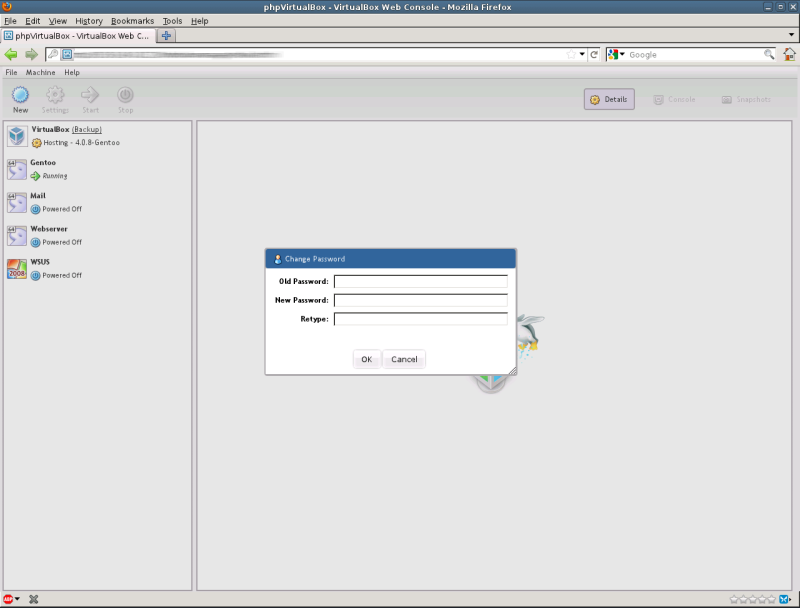The image size is (800, 608).
Task: Click the Adblock Plus status bar icon
Action: pos(8,599)
